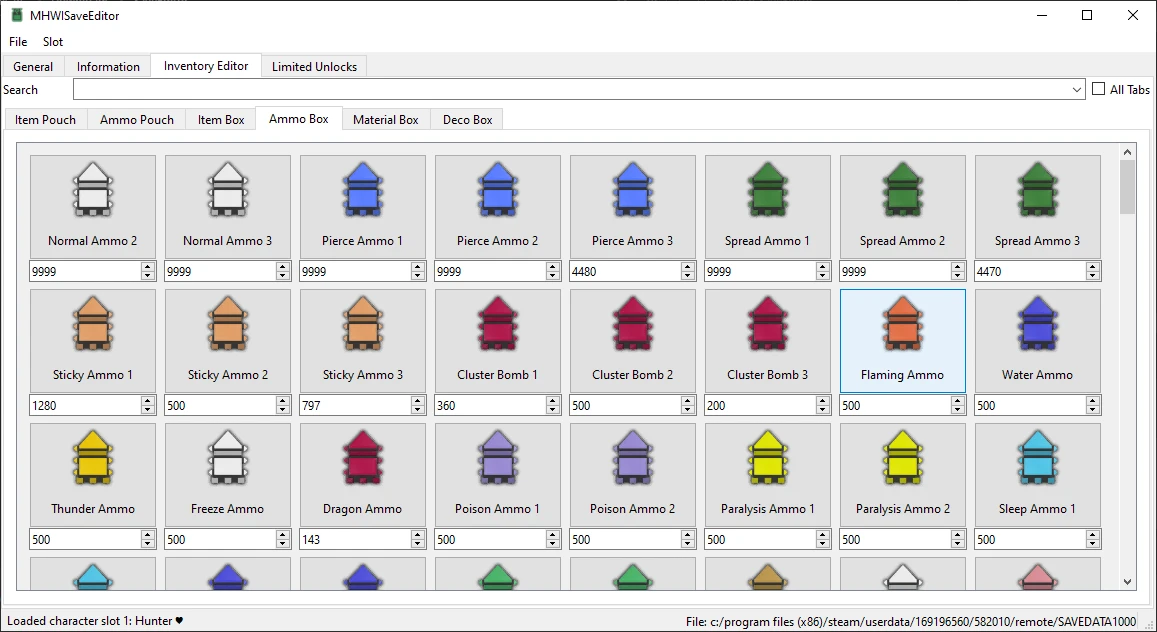Select the Cluster Bomb 3 item icon
This screenshot has width=1157, height=632.
767,324
